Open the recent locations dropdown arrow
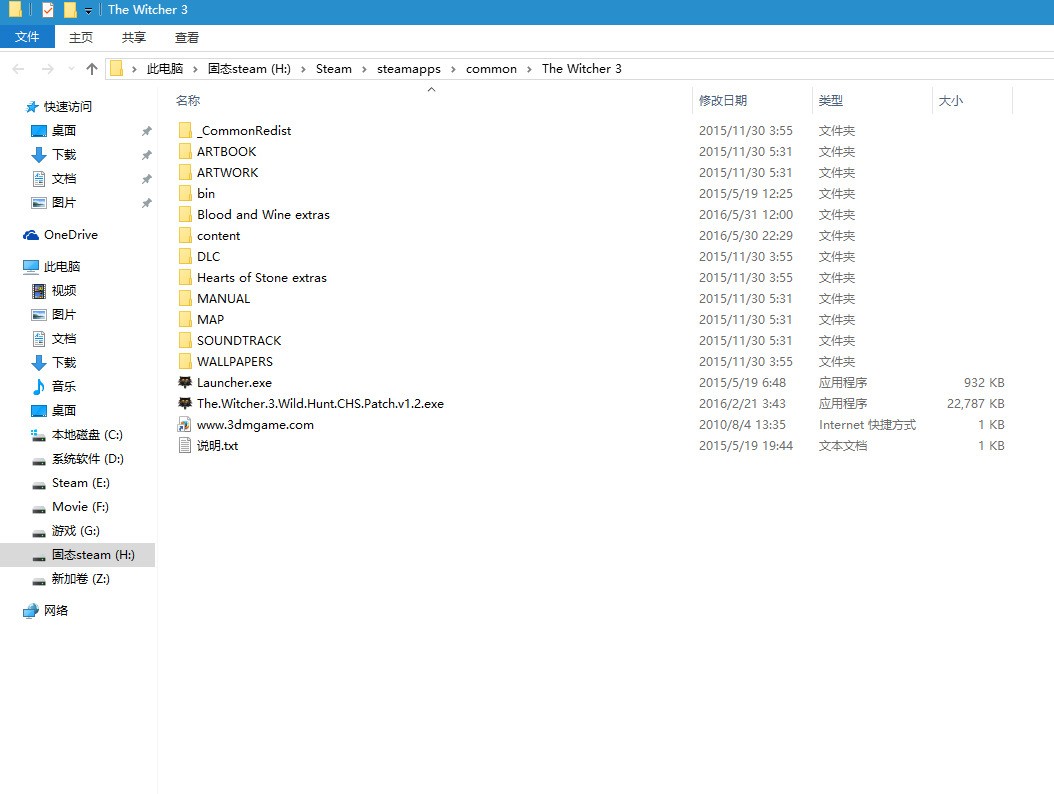Image resolution: width=1054 pixels, height=794 pixels. point(71,69)
